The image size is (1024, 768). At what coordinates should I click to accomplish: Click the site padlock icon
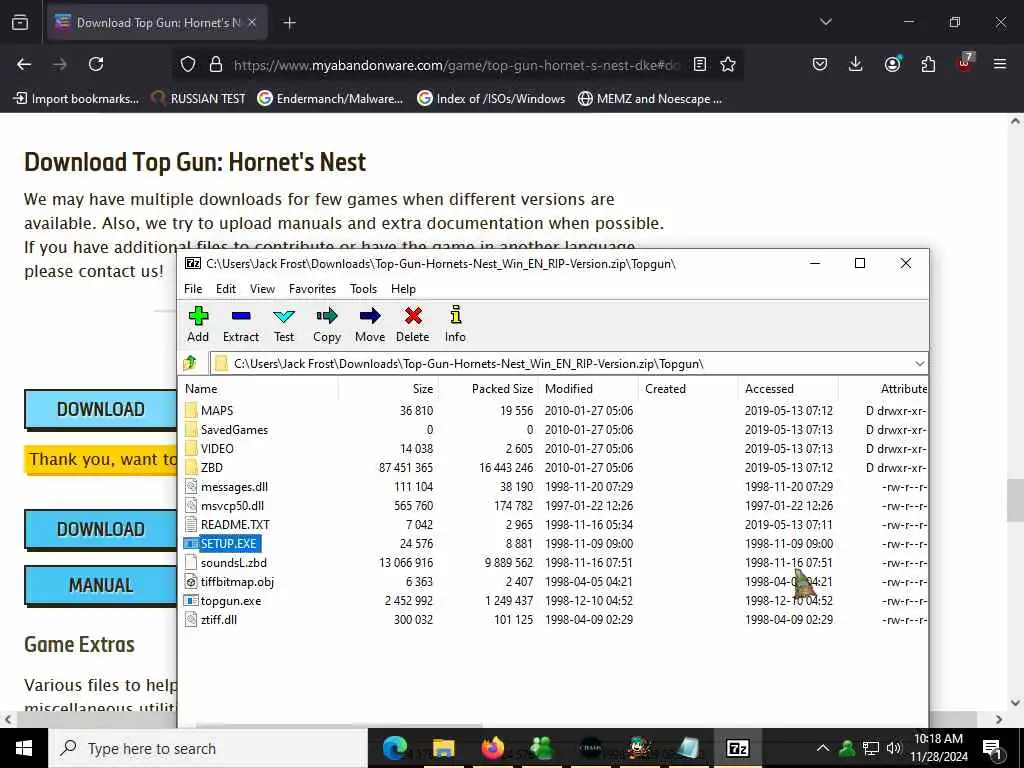(x=216, y=64)
